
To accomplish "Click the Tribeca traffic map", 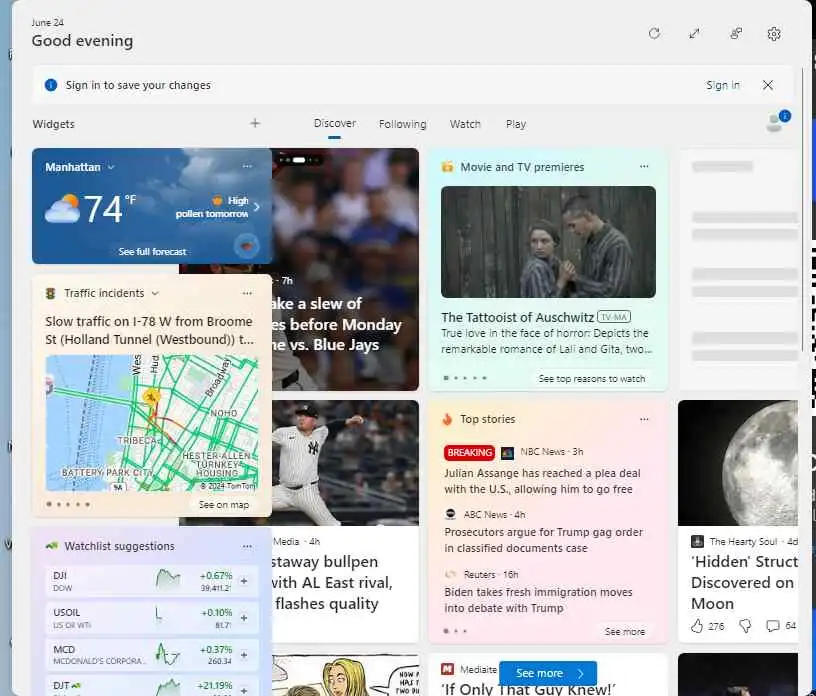I will (151, 423).
